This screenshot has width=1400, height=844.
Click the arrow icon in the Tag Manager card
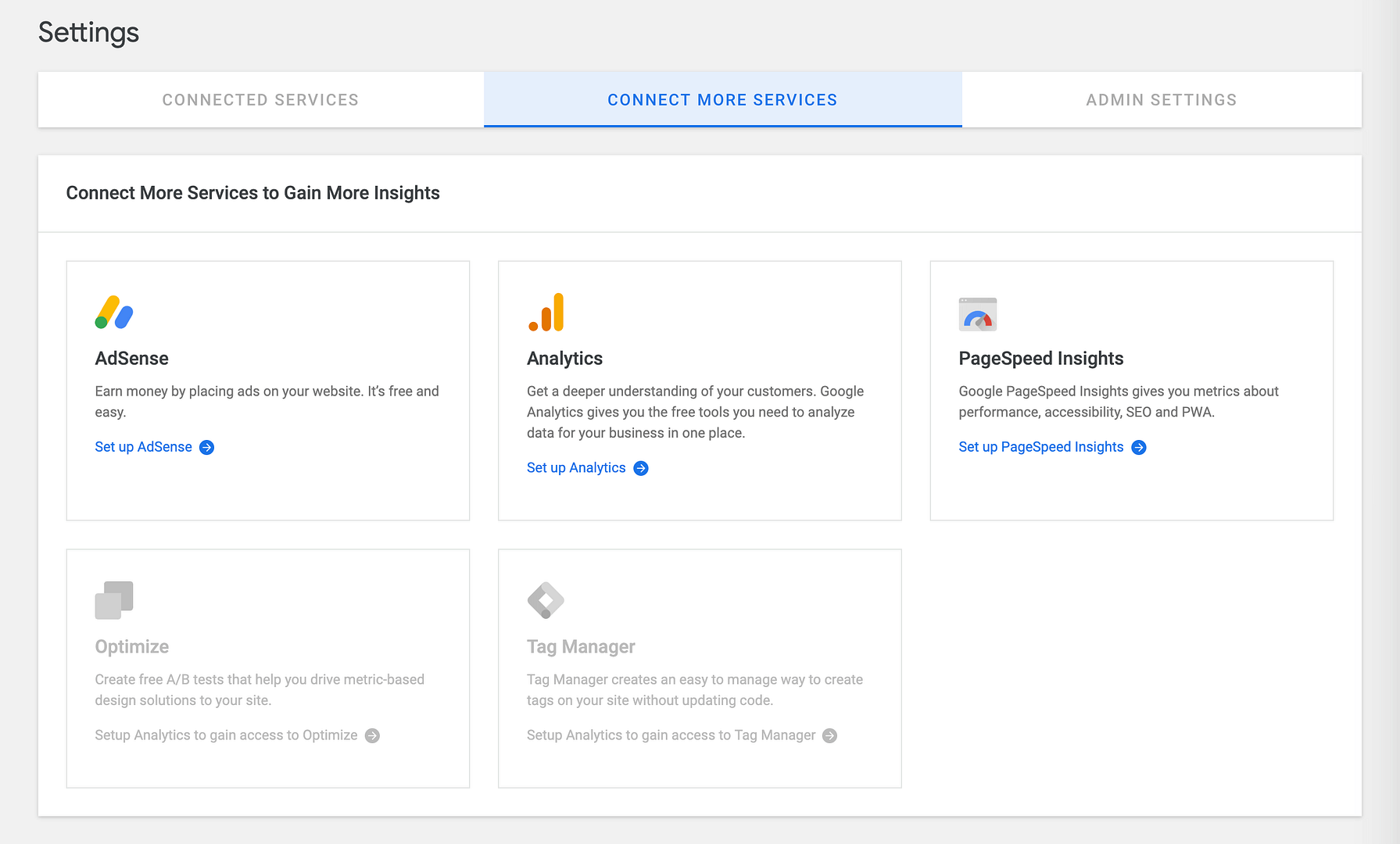(x=829, y=735)
